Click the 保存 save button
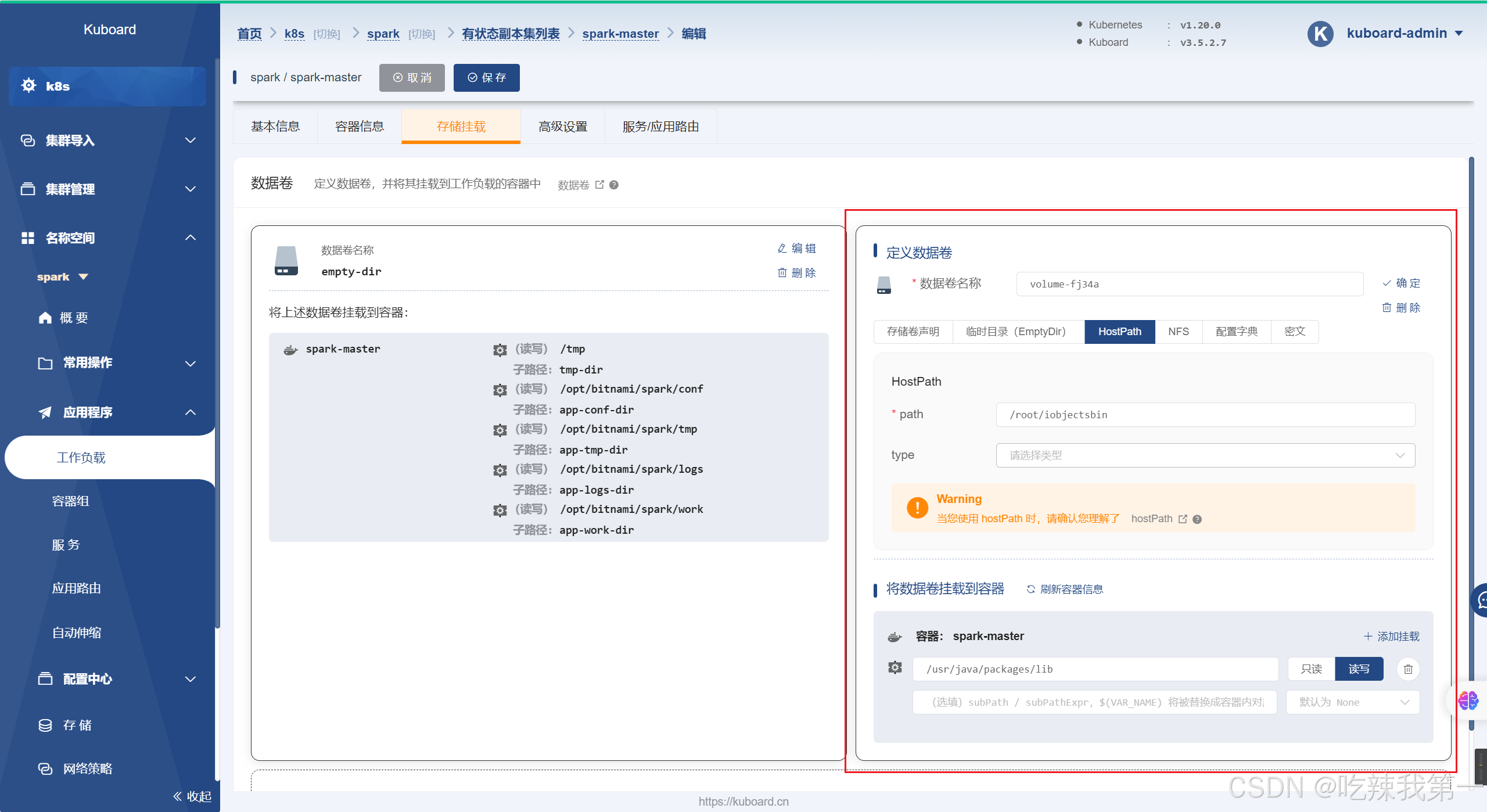The width and height of the screenshot is (1487, 812). pyautogui.click(x=486, y=78)
